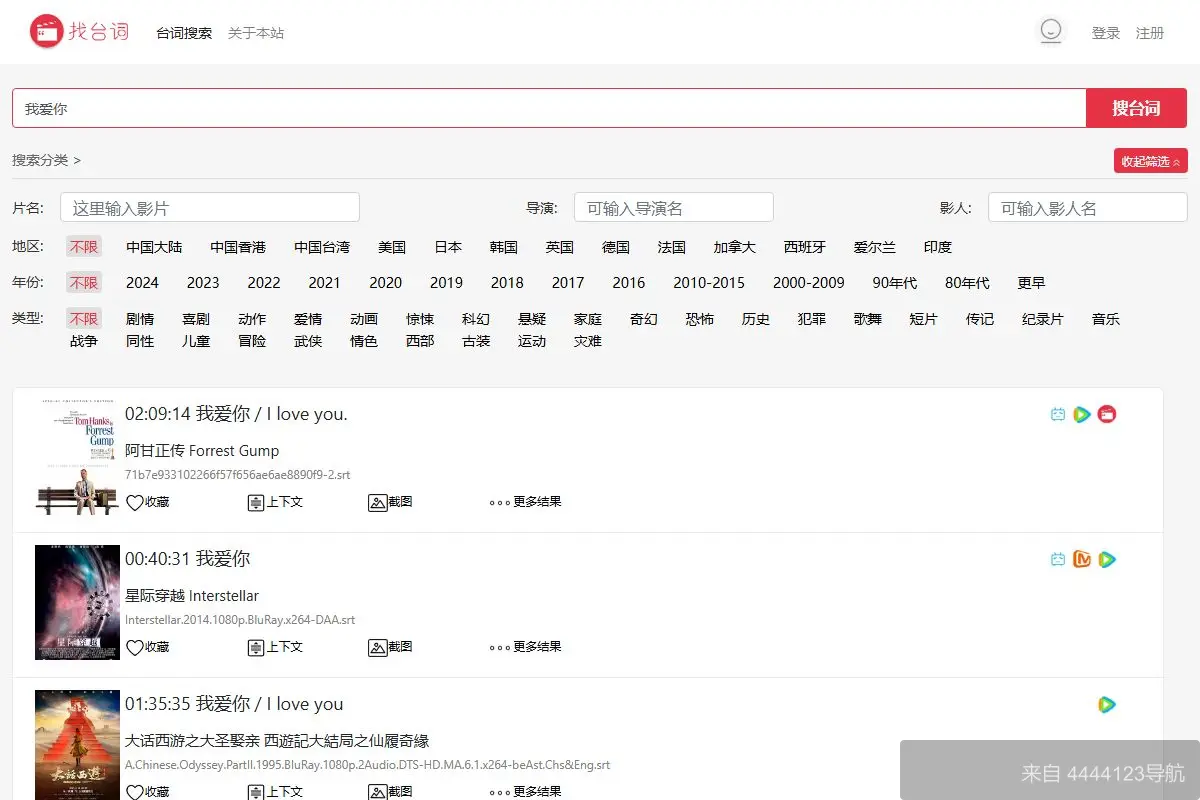Click heart 收藏 icon under Forrest Gump

pyautogui.click(x=135, y=502)
